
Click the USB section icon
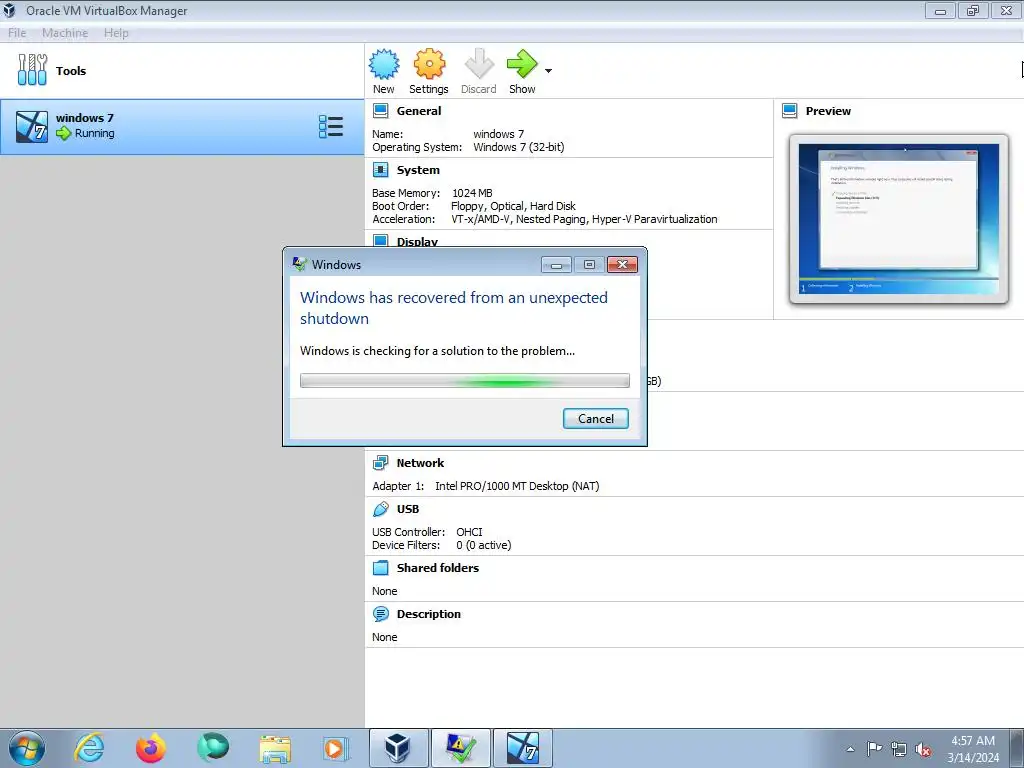point(380,509)
